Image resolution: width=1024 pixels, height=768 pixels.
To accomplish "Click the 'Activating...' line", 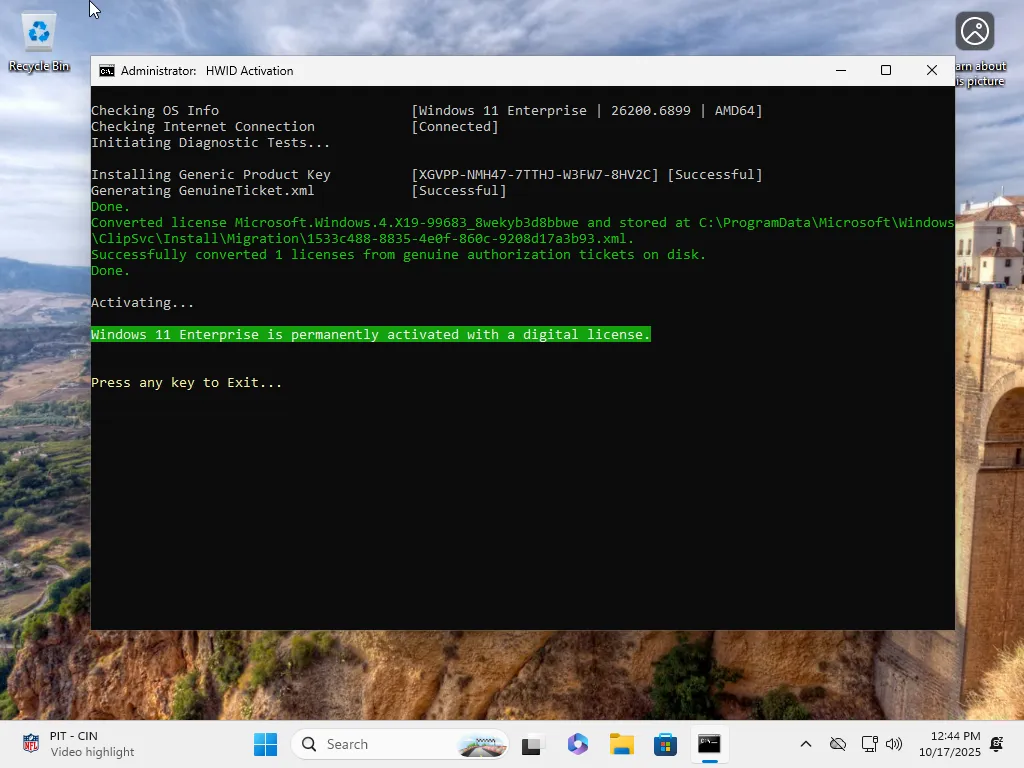I will click(142, 302).
